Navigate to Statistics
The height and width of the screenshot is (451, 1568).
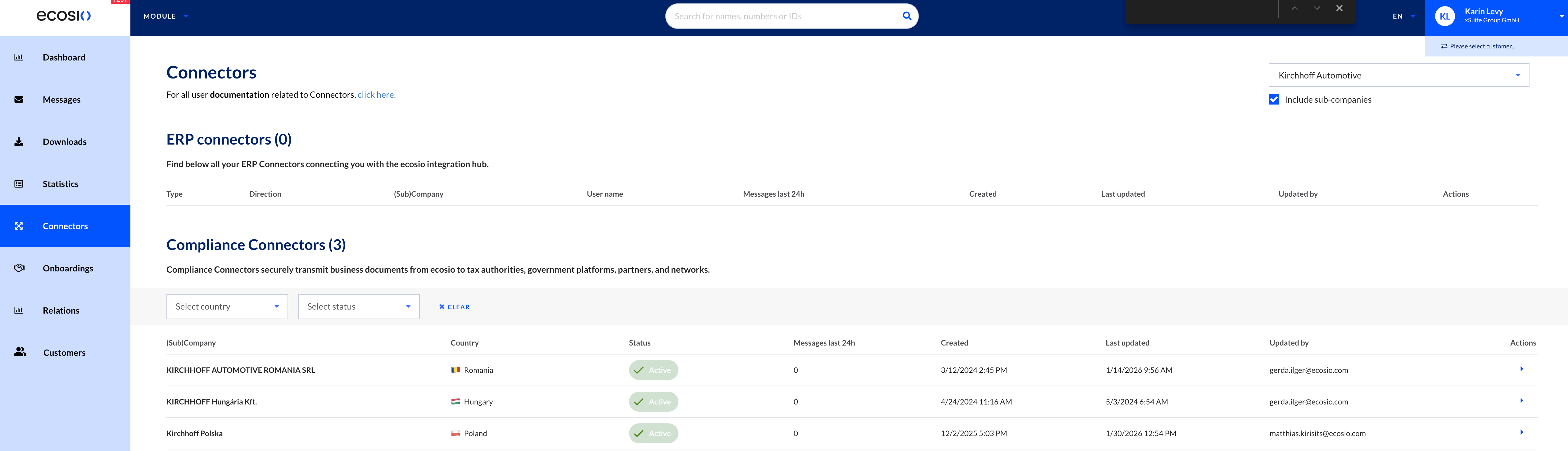pos(65,184)
